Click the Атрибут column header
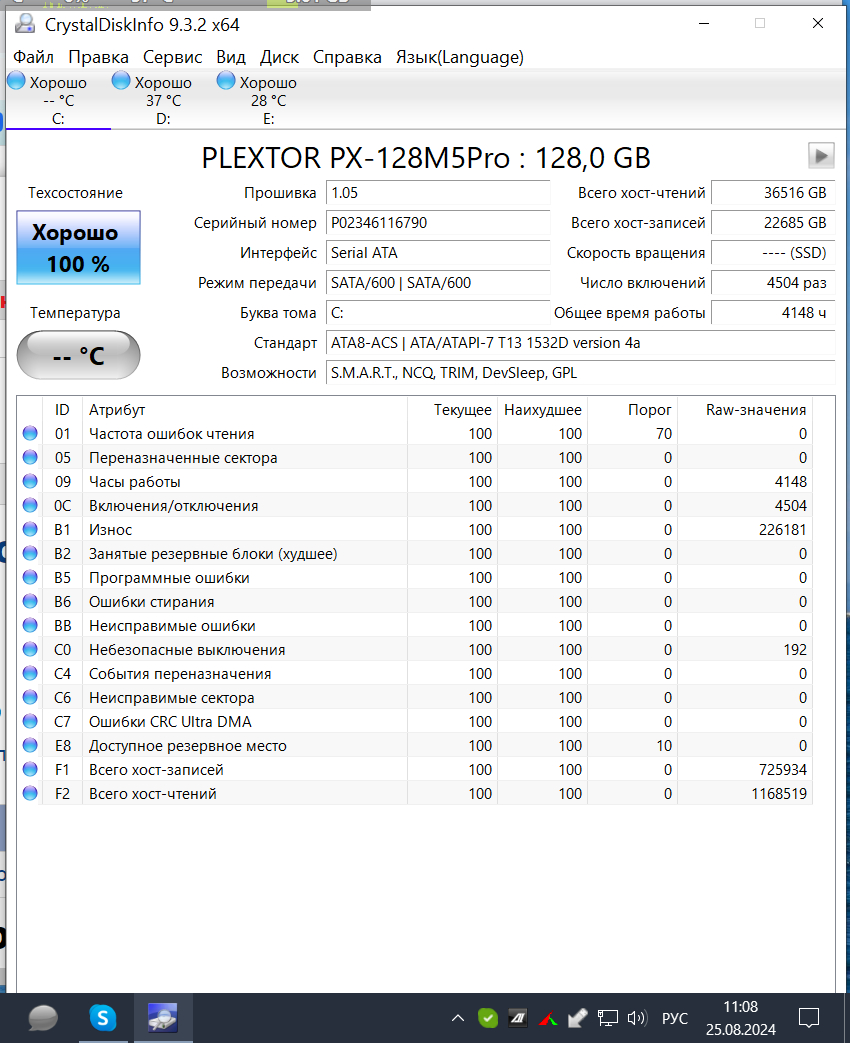This screenshot has height=1043, width=850. coord(245,410)
